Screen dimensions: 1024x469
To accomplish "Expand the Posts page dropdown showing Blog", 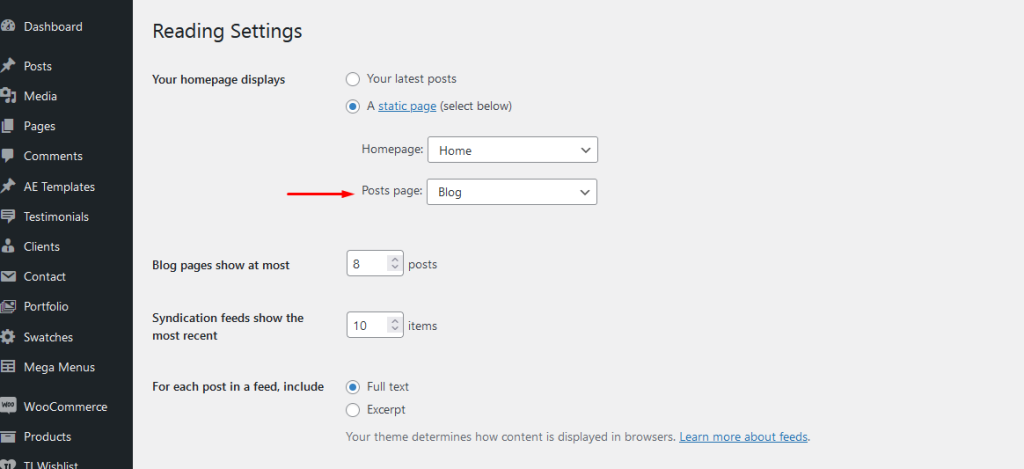I will 512,192.
